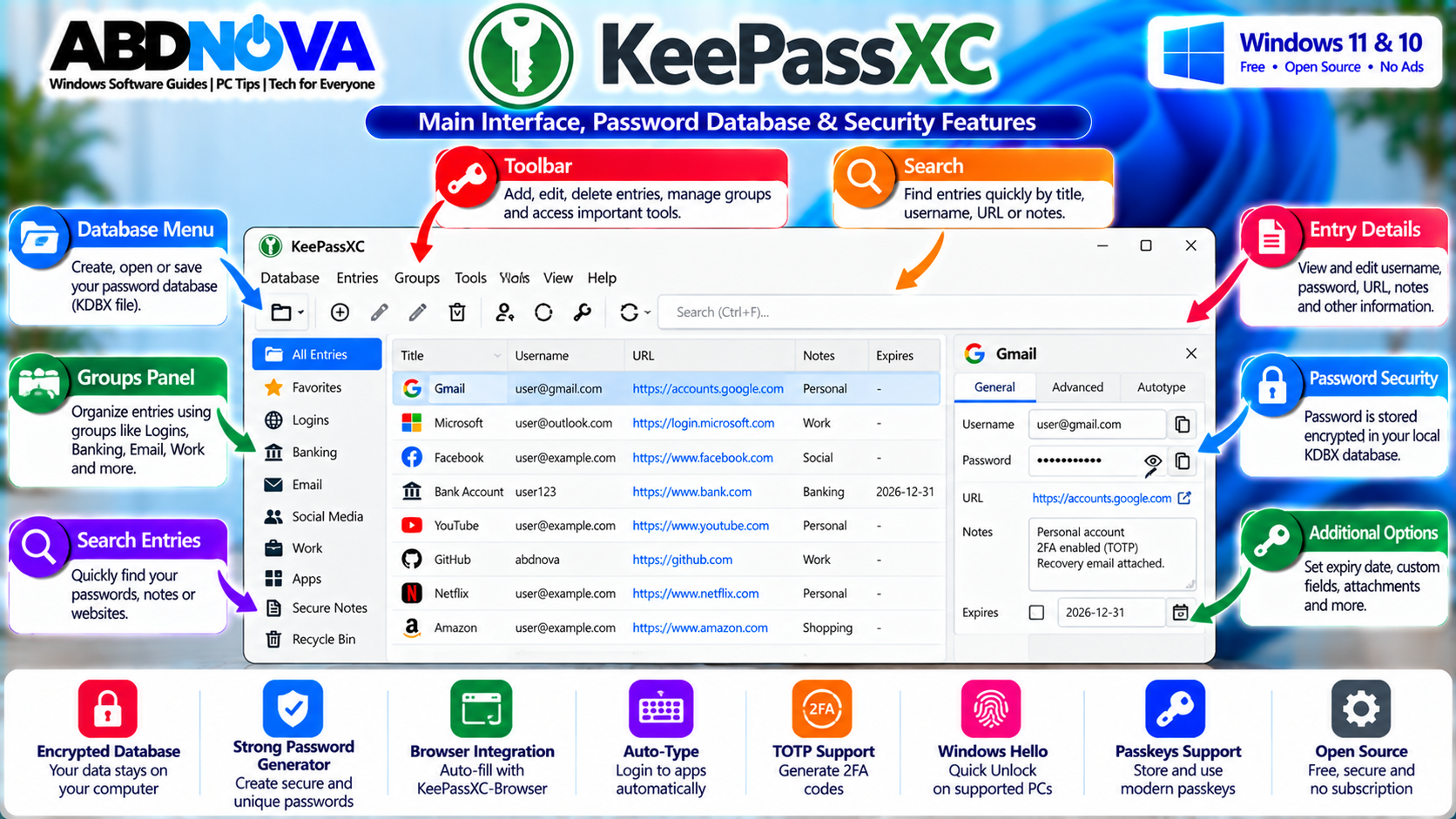
Task: Open Gmail URL via external link icon
Action: 1184,498
